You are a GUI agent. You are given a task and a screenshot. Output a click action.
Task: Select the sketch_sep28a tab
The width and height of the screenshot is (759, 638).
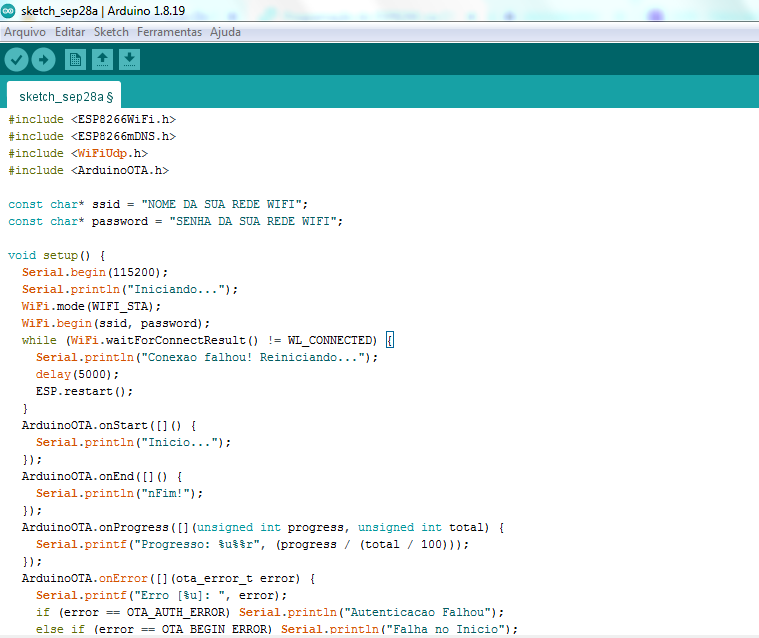64,97
